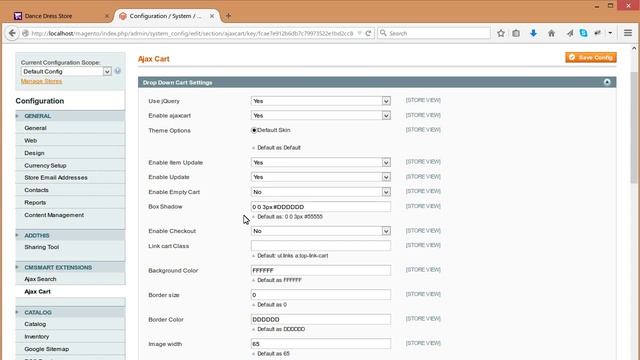The width and height of the screenshot is (640, 360).
Task: Click in the Link cart Class field
Action: coord(321,246)
